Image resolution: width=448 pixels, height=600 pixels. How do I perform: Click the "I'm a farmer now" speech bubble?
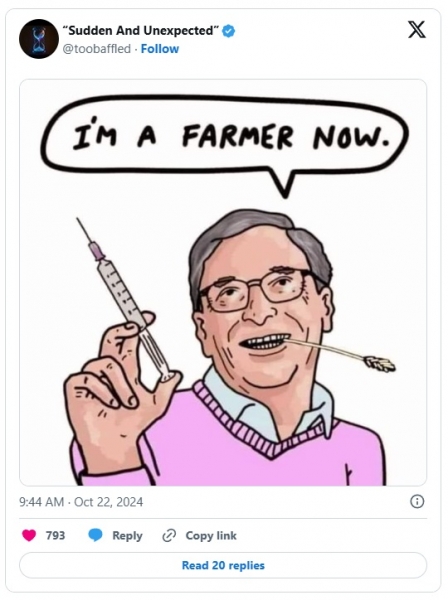[x=225, y=140]
